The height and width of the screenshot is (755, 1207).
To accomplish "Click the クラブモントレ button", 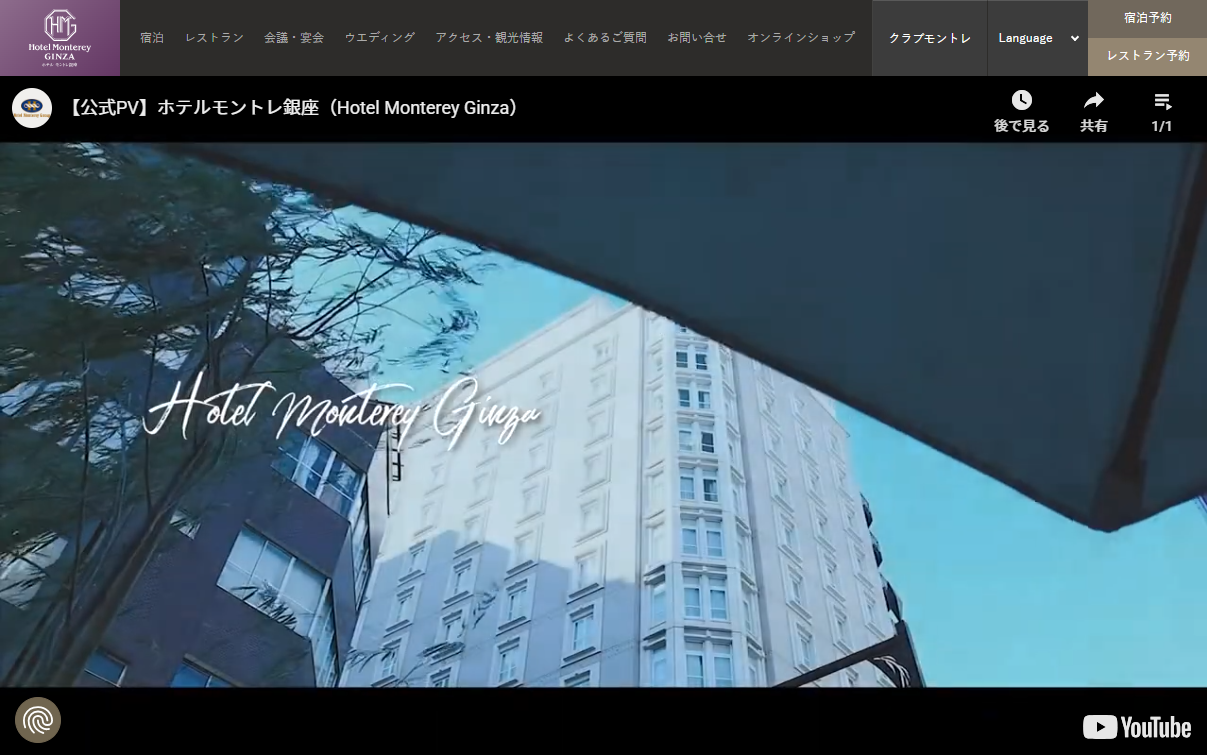I will (930, 38).
